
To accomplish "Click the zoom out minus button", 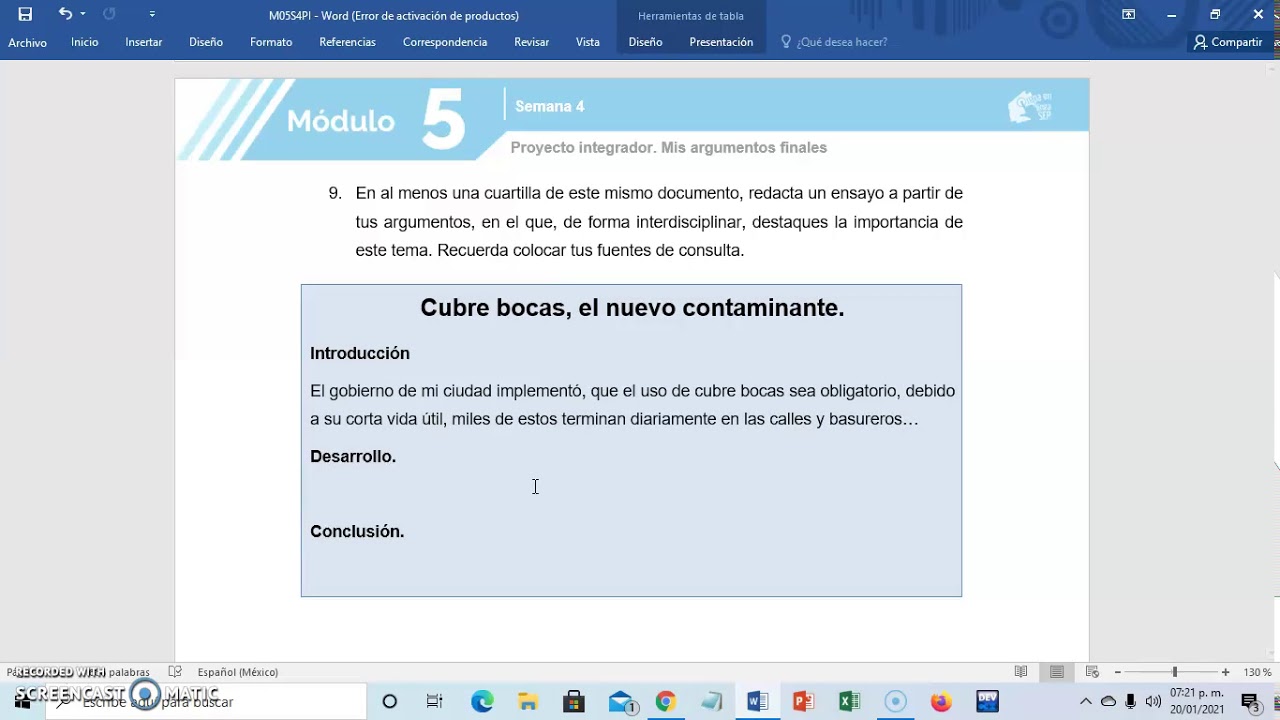I will (1117, 672).
